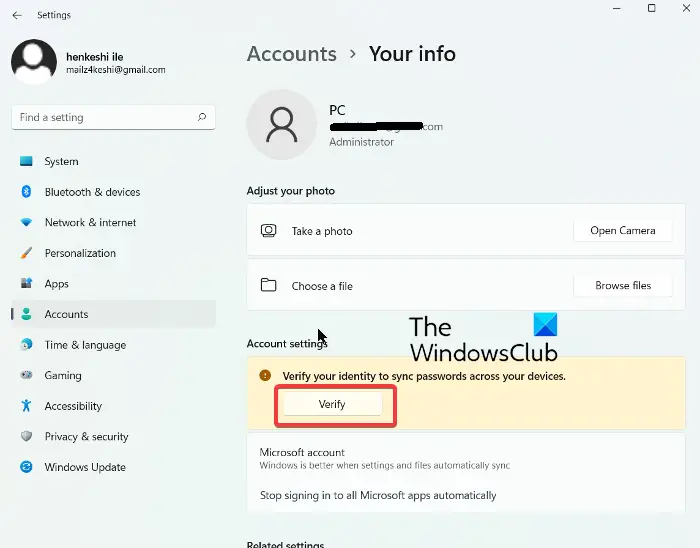Click the henkeshi ile profile avatar
700x548 pixels.
pos(34,62)
